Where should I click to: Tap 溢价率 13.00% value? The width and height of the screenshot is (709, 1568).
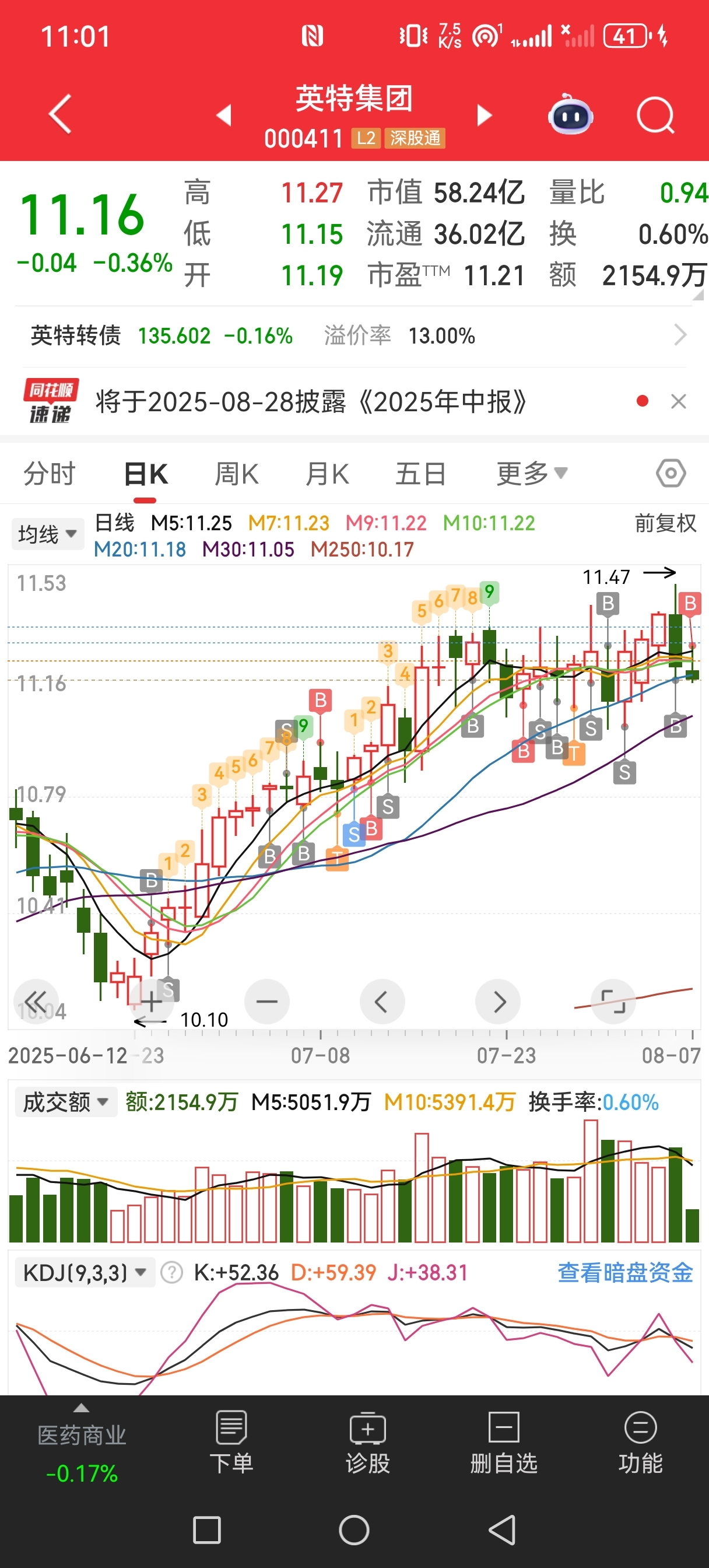(441, 335)
